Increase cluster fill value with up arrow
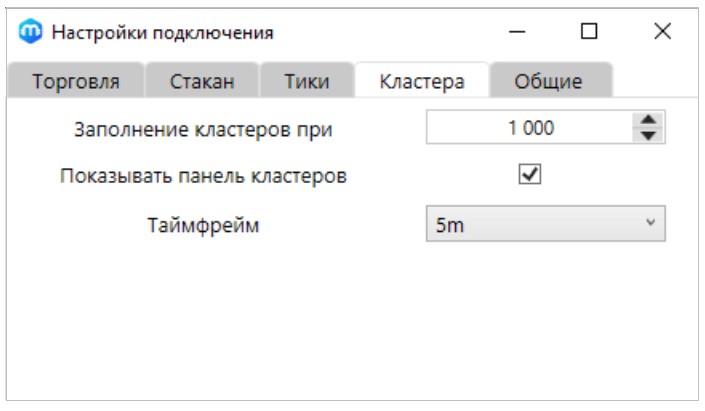The image size is (705, 411). click(x=648, y=121)
